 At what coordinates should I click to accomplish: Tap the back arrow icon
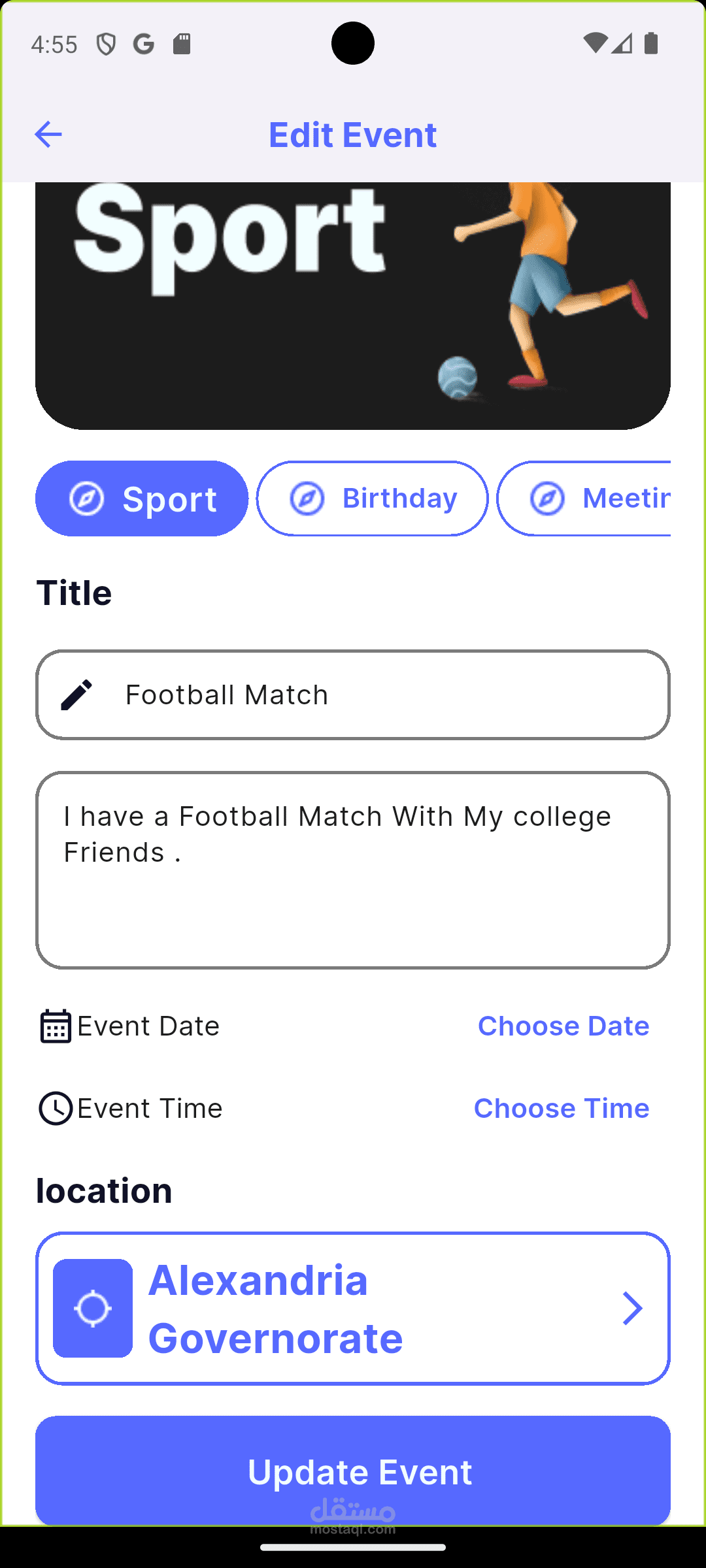tap(48, 135)
